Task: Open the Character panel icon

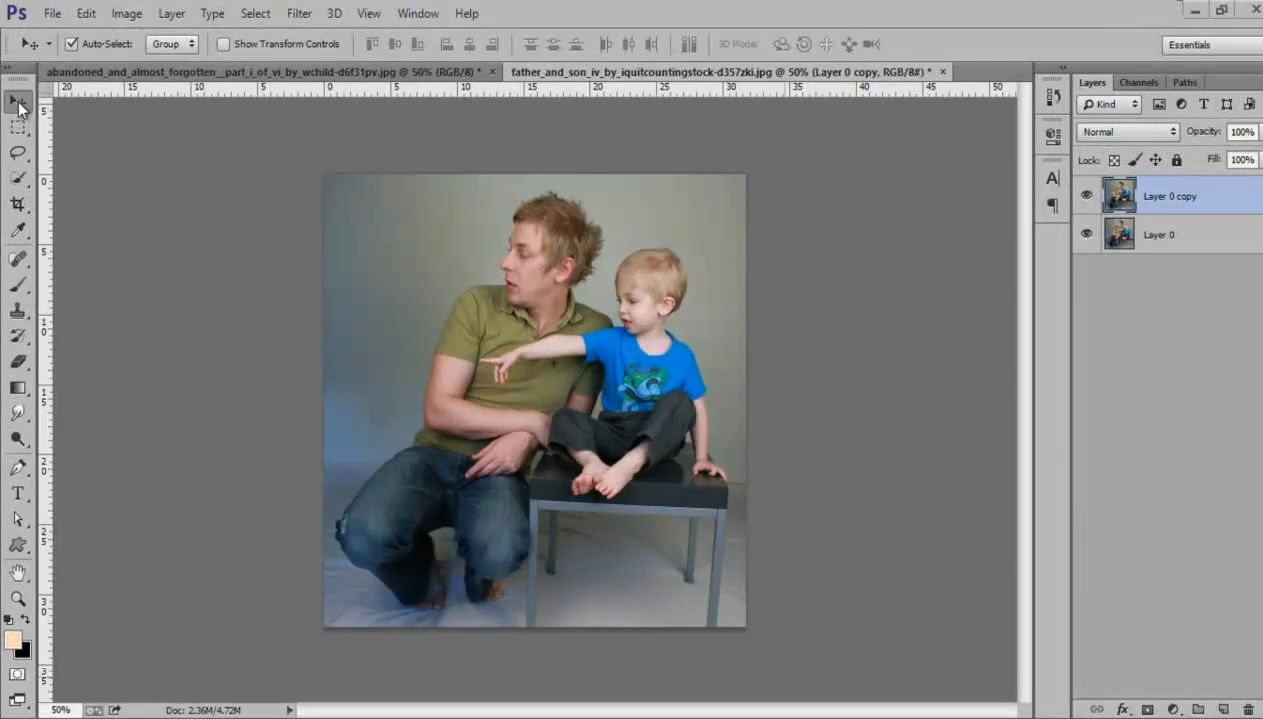Action: coord(1053,178)
